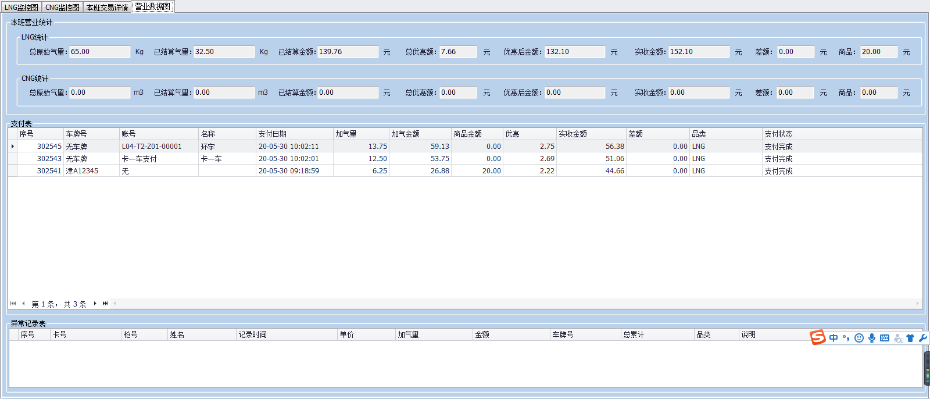This screenshot has height=399, width=930.
Task: Open the skin shirt icon in IME bar
Action: tap(910, 338)
